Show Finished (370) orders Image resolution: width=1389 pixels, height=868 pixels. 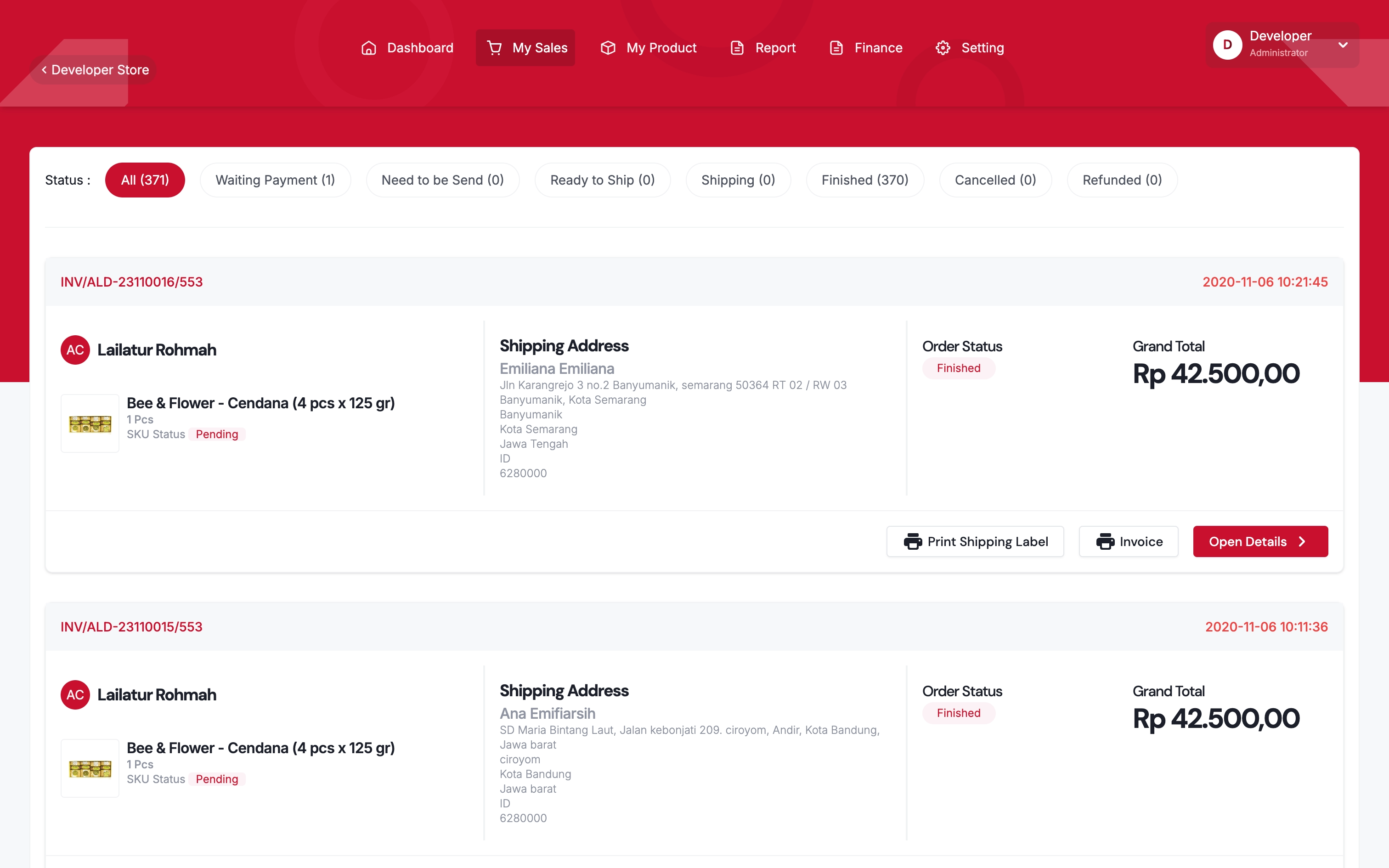coord(864,180)
